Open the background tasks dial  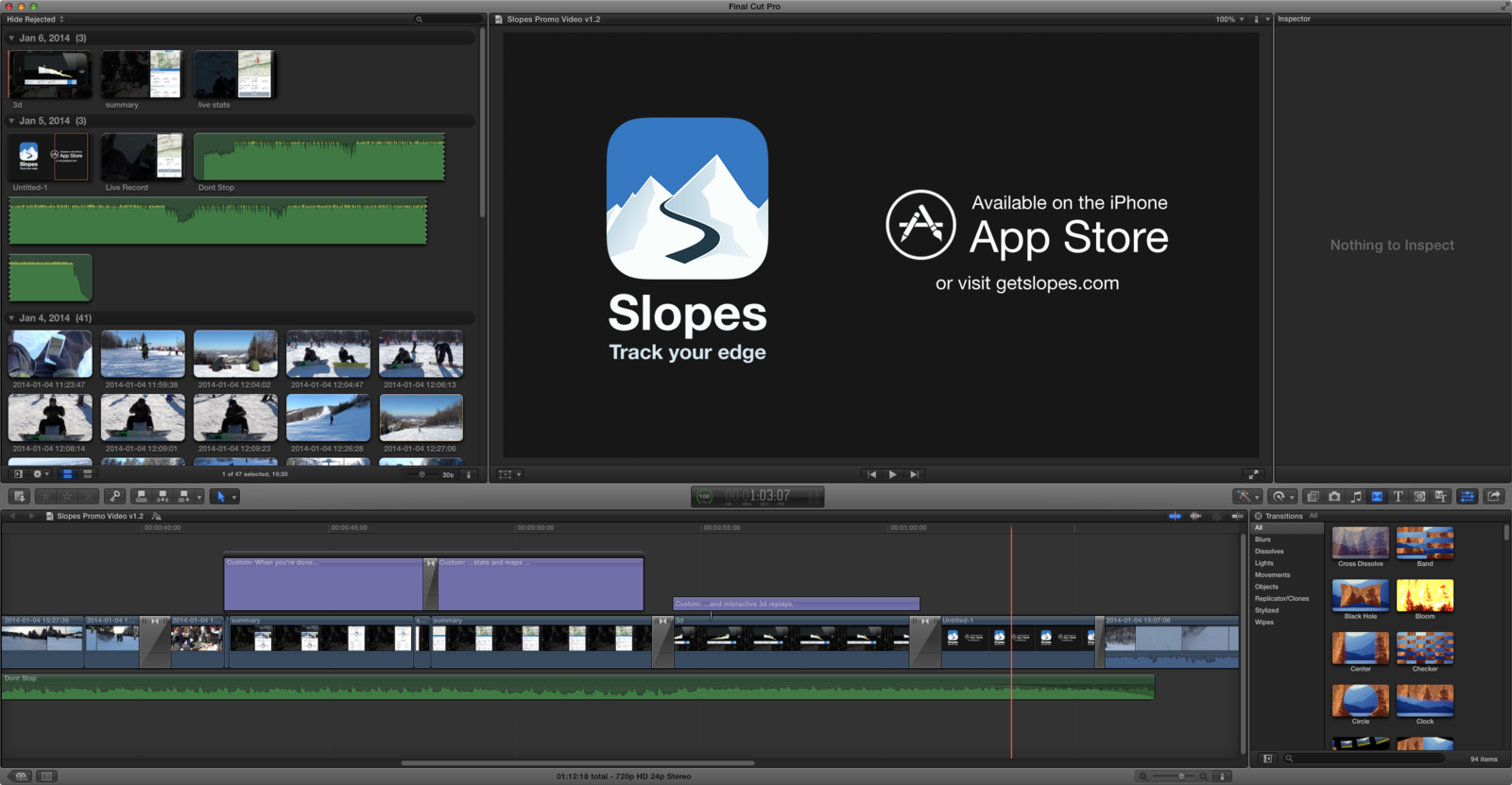(704, 496)
